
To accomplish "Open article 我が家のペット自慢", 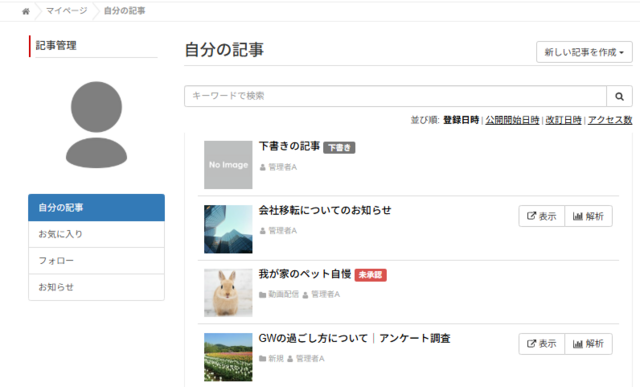I will click(305, 274).
